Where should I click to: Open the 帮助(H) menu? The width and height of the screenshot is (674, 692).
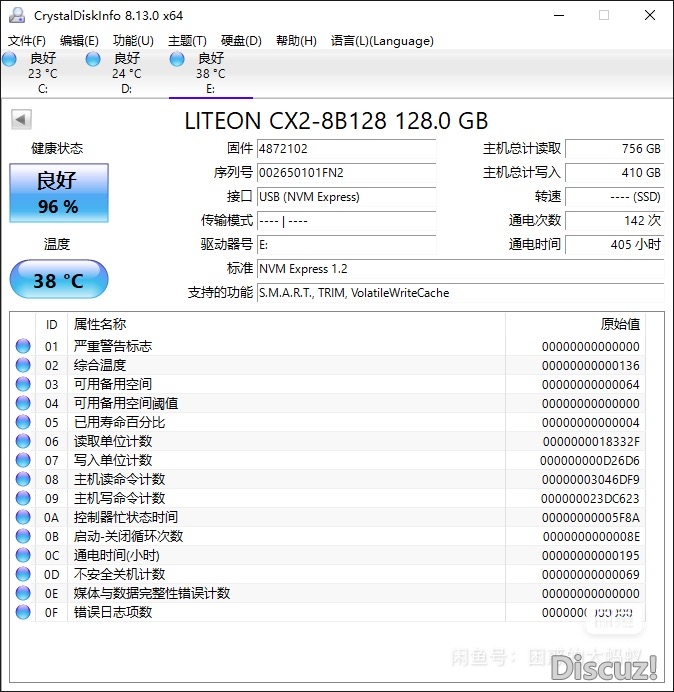pos(295,41)
